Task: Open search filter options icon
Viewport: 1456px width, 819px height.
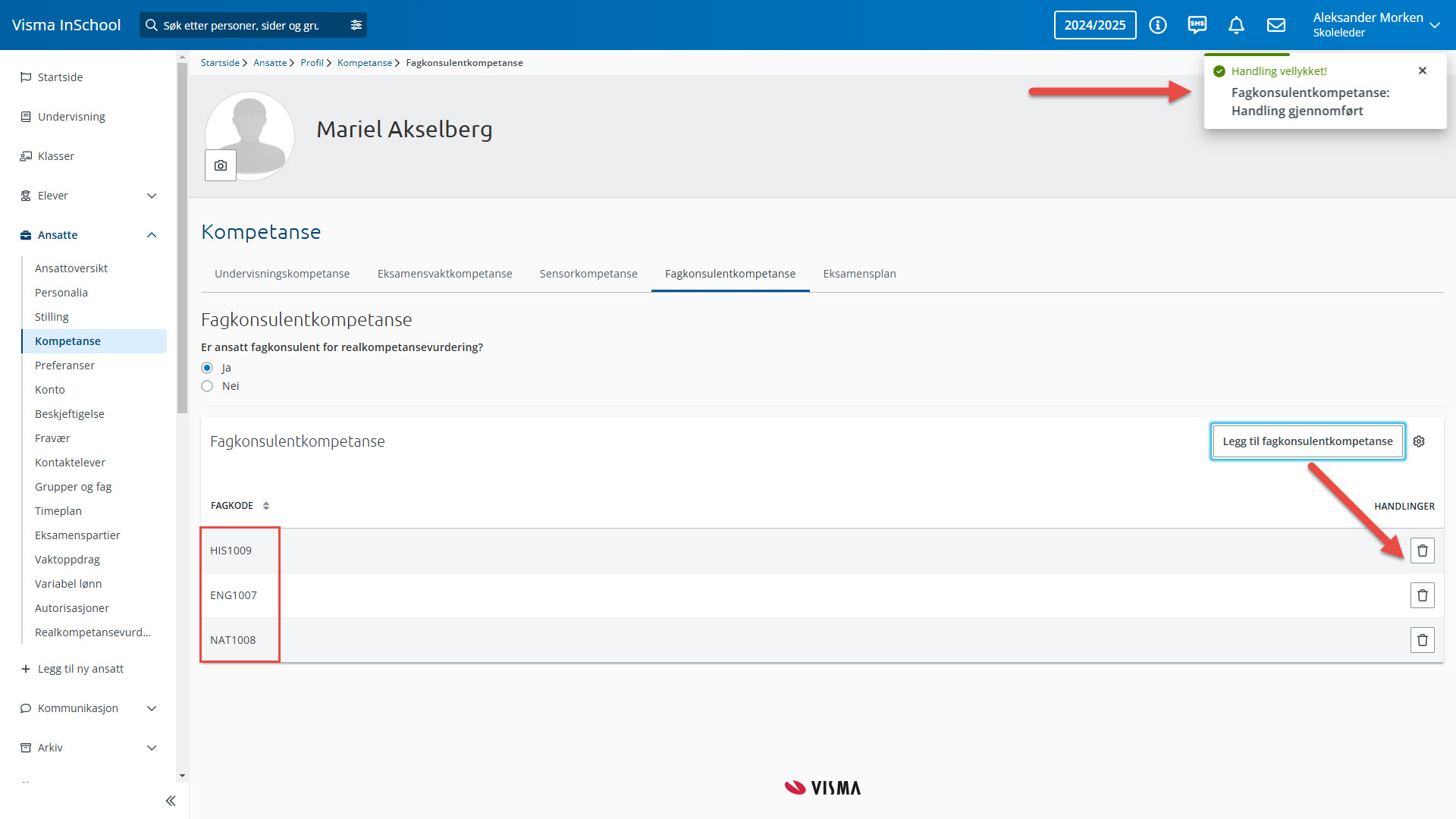Action: tap(356, 25)
